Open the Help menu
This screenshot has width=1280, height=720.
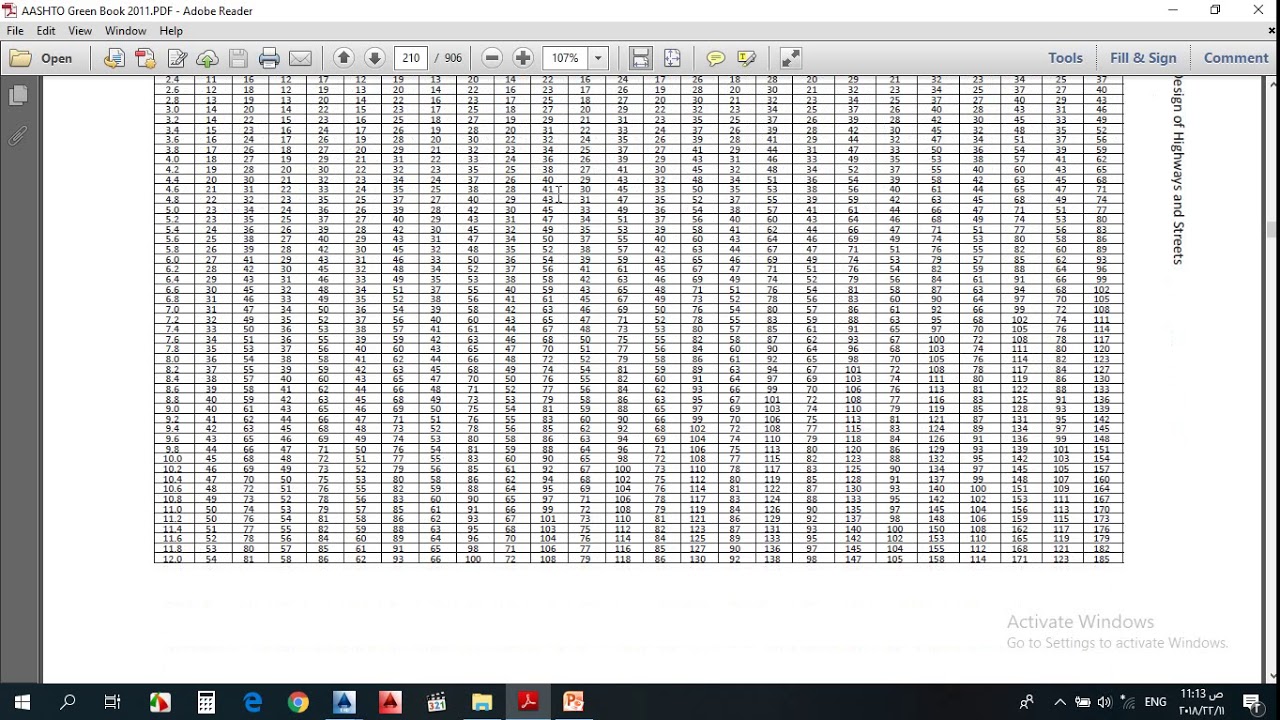[171, 31]
